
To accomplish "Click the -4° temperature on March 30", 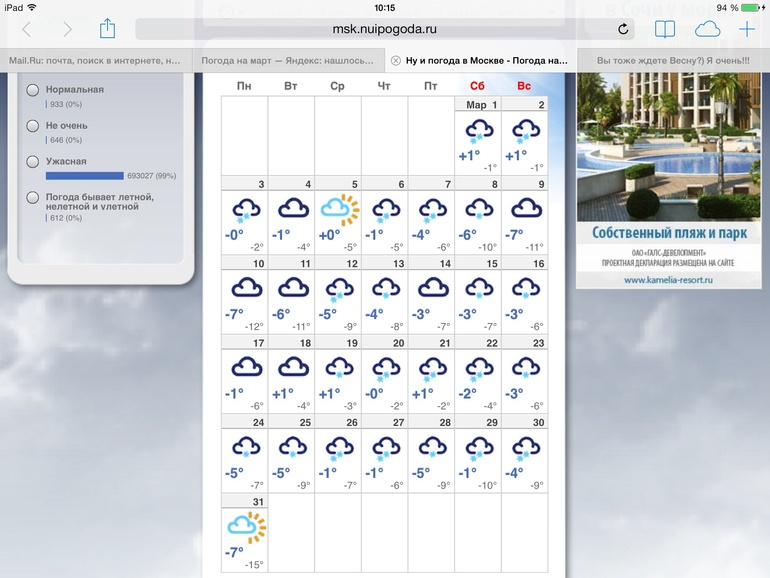I will 514,473.
